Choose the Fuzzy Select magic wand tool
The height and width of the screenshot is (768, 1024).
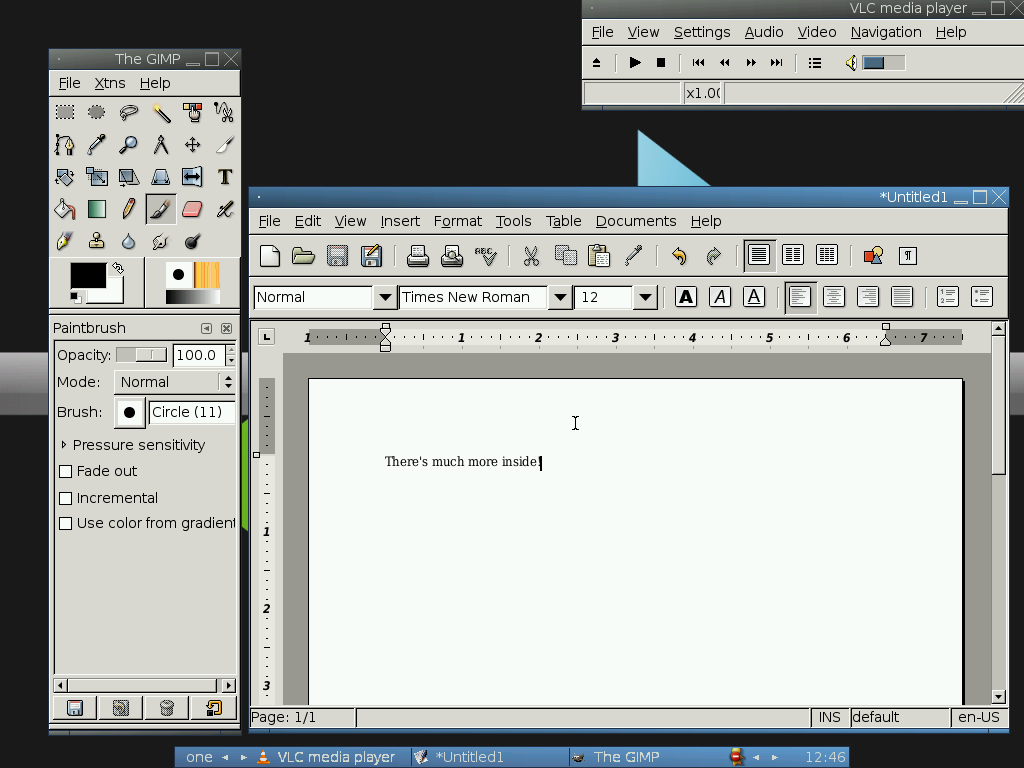coord(161,112)
